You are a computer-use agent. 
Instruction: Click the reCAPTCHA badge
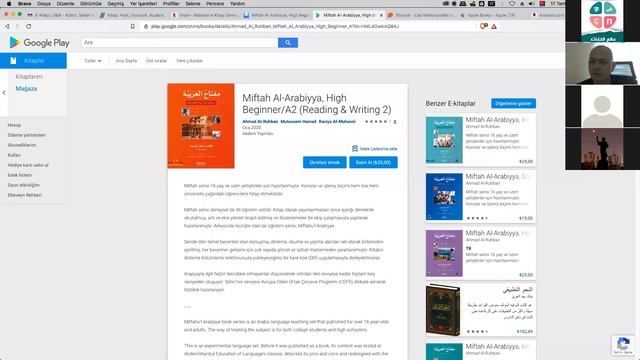click(x=623, y=346)
